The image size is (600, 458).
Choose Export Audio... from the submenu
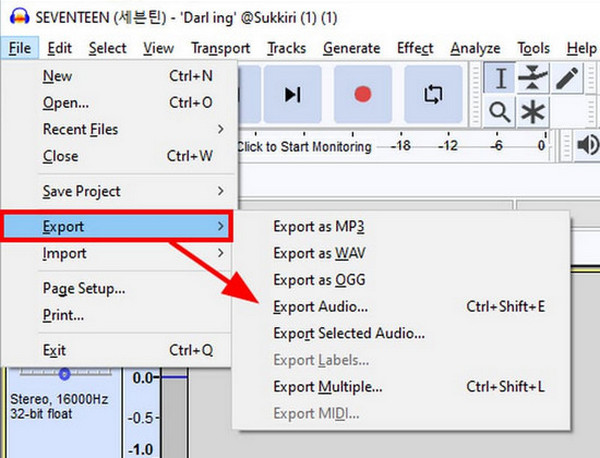[320, 306]
